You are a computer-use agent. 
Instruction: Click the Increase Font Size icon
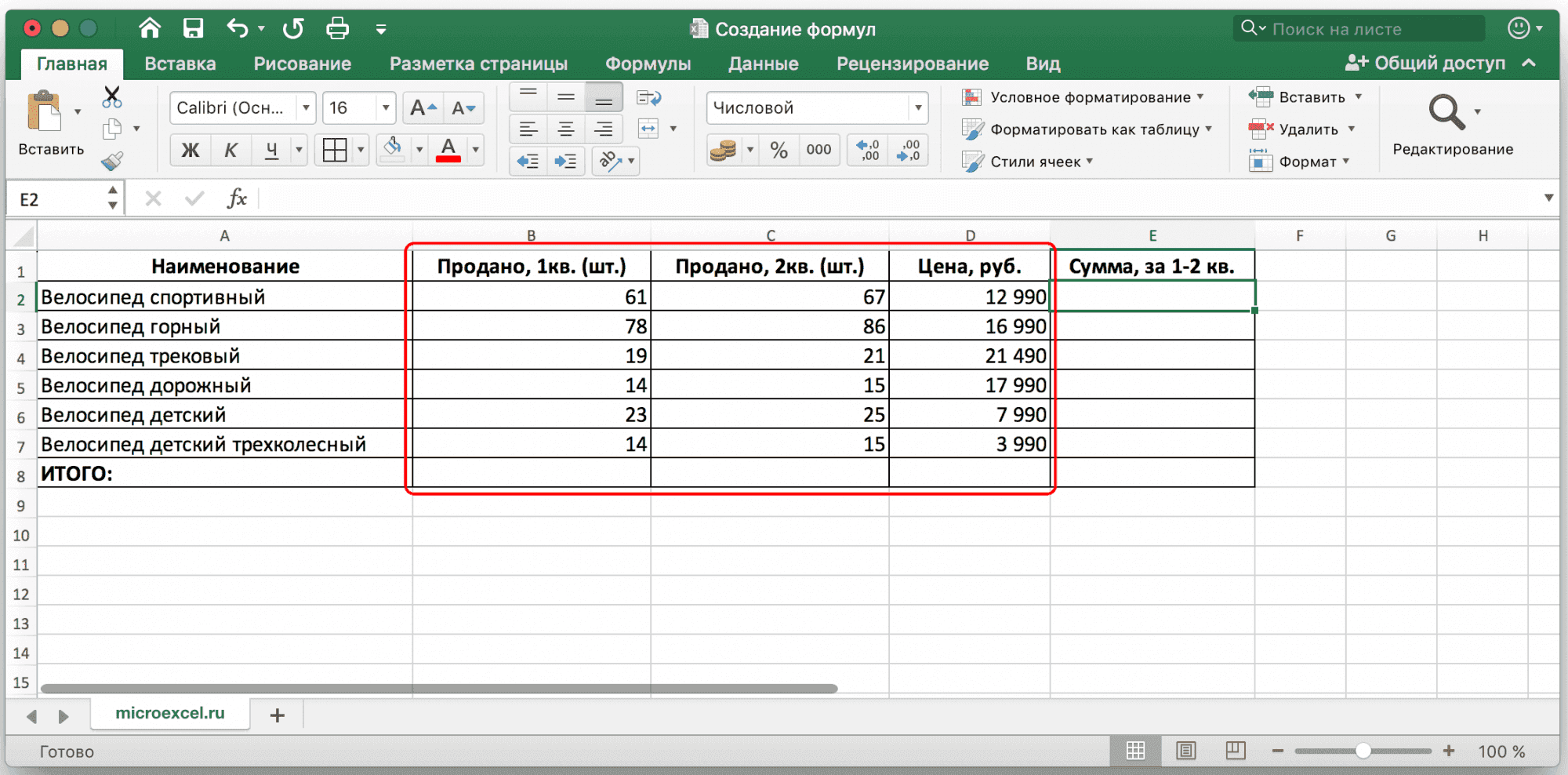pyautogui.click(x=423, y=108)
